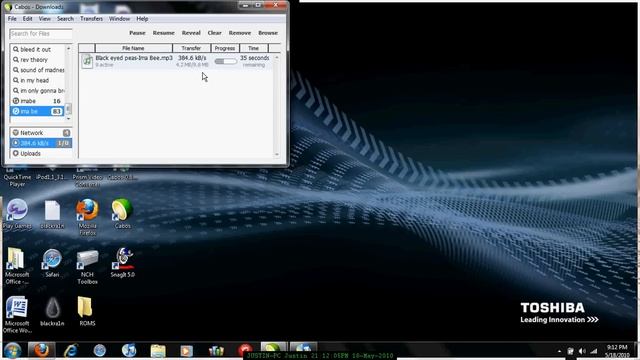The image size is (640, 360).
Task: Open the File menu in Cabos
Action: (12, 19)
